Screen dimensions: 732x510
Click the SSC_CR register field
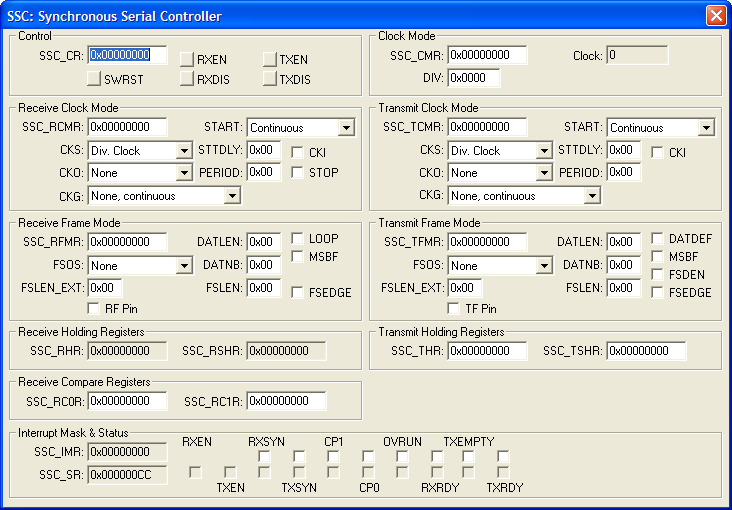click(127, 55)
